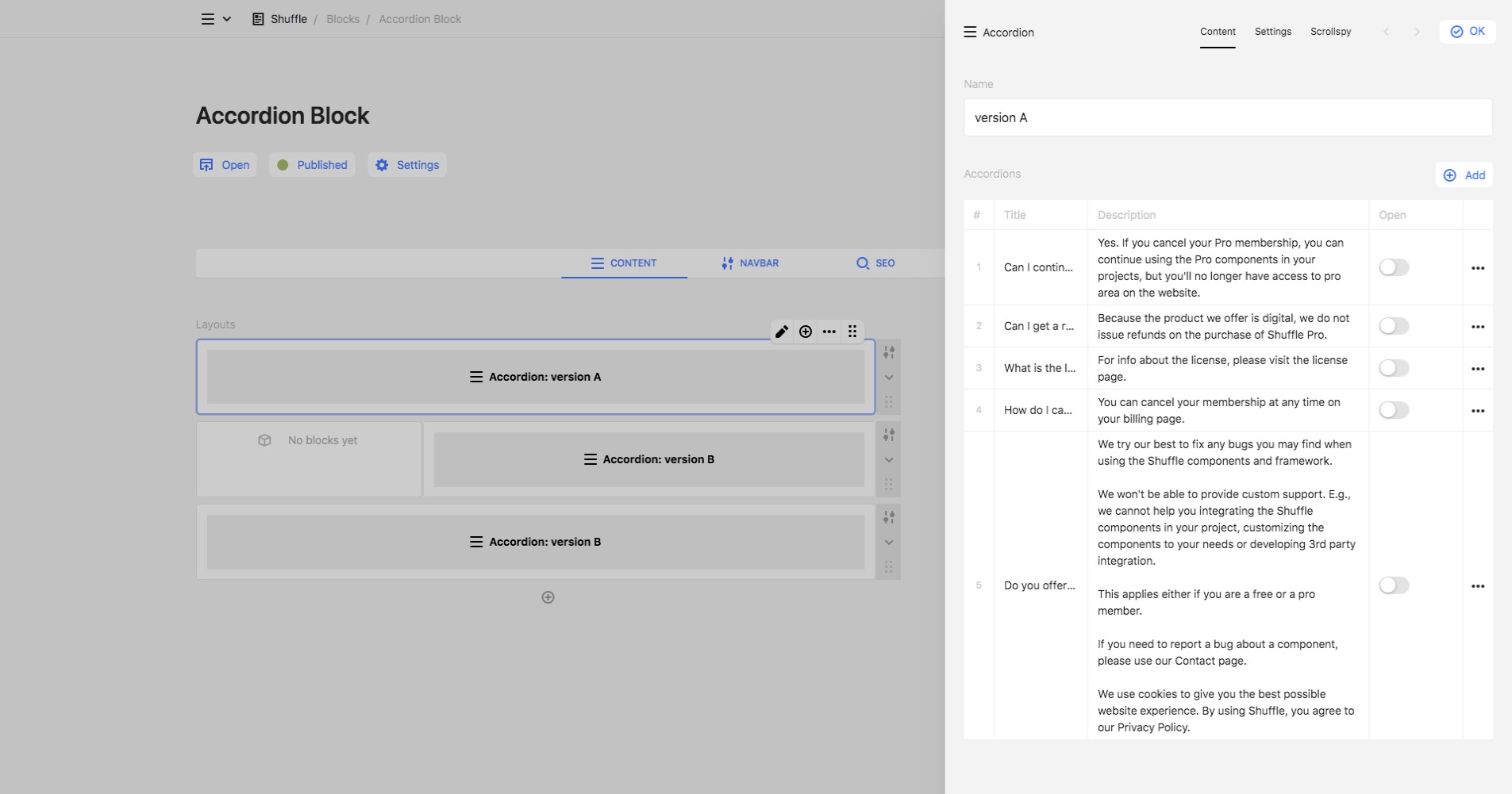Click the plus-circle icon in block toolbar
1512x794 pixels.
click(x=806, y=332)
